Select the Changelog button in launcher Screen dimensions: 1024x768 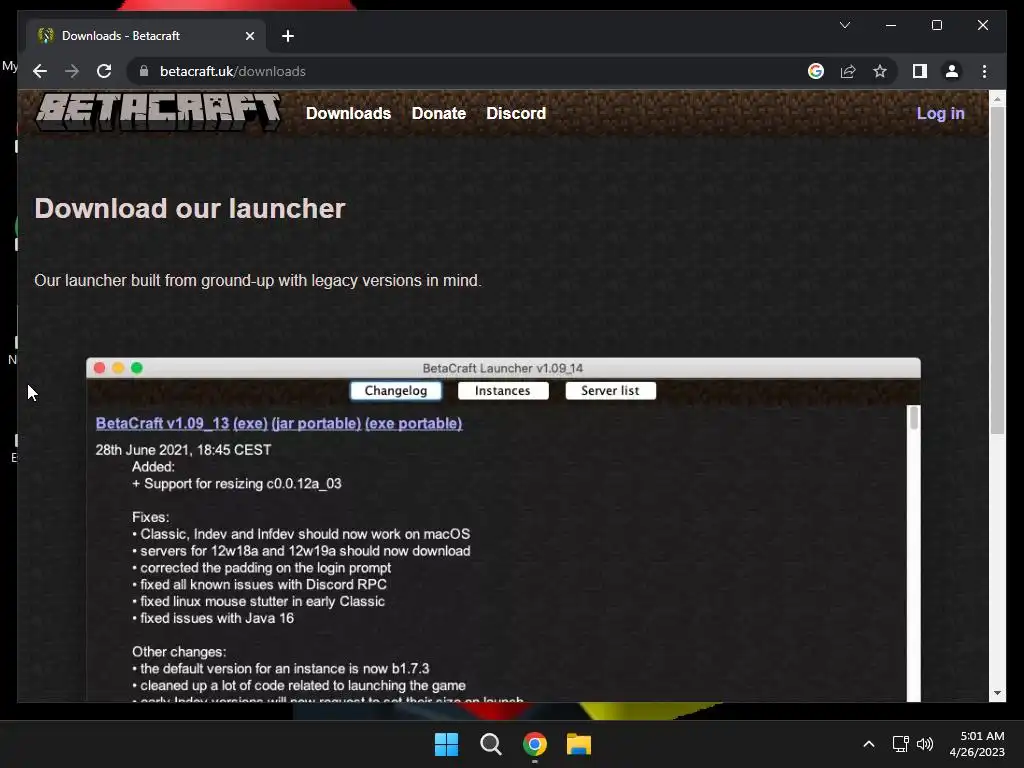coord(396,391)
